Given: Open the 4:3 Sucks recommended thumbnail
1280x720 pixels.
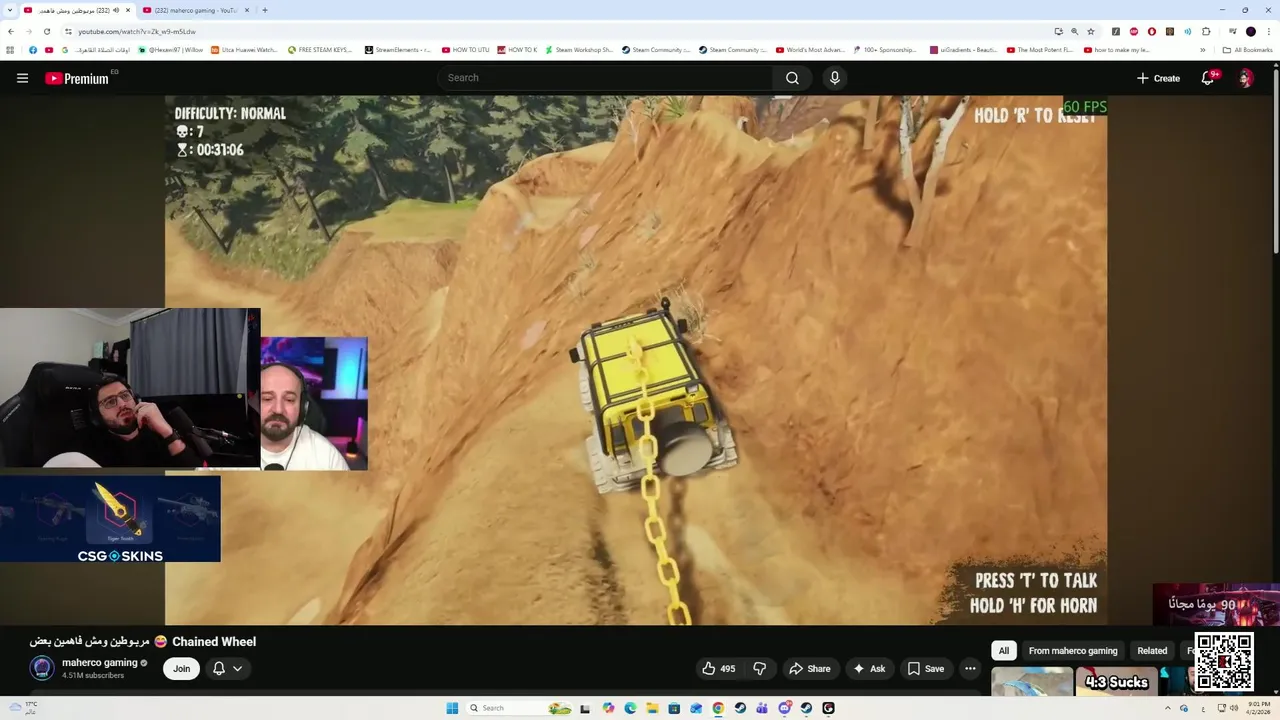Looking at the screenshot, I should (1117, 681).
